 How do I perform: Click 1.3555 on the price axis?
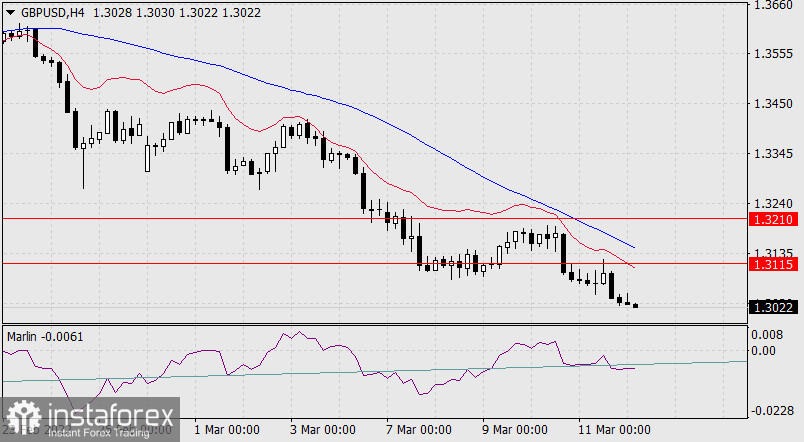[x=775, y=55]
